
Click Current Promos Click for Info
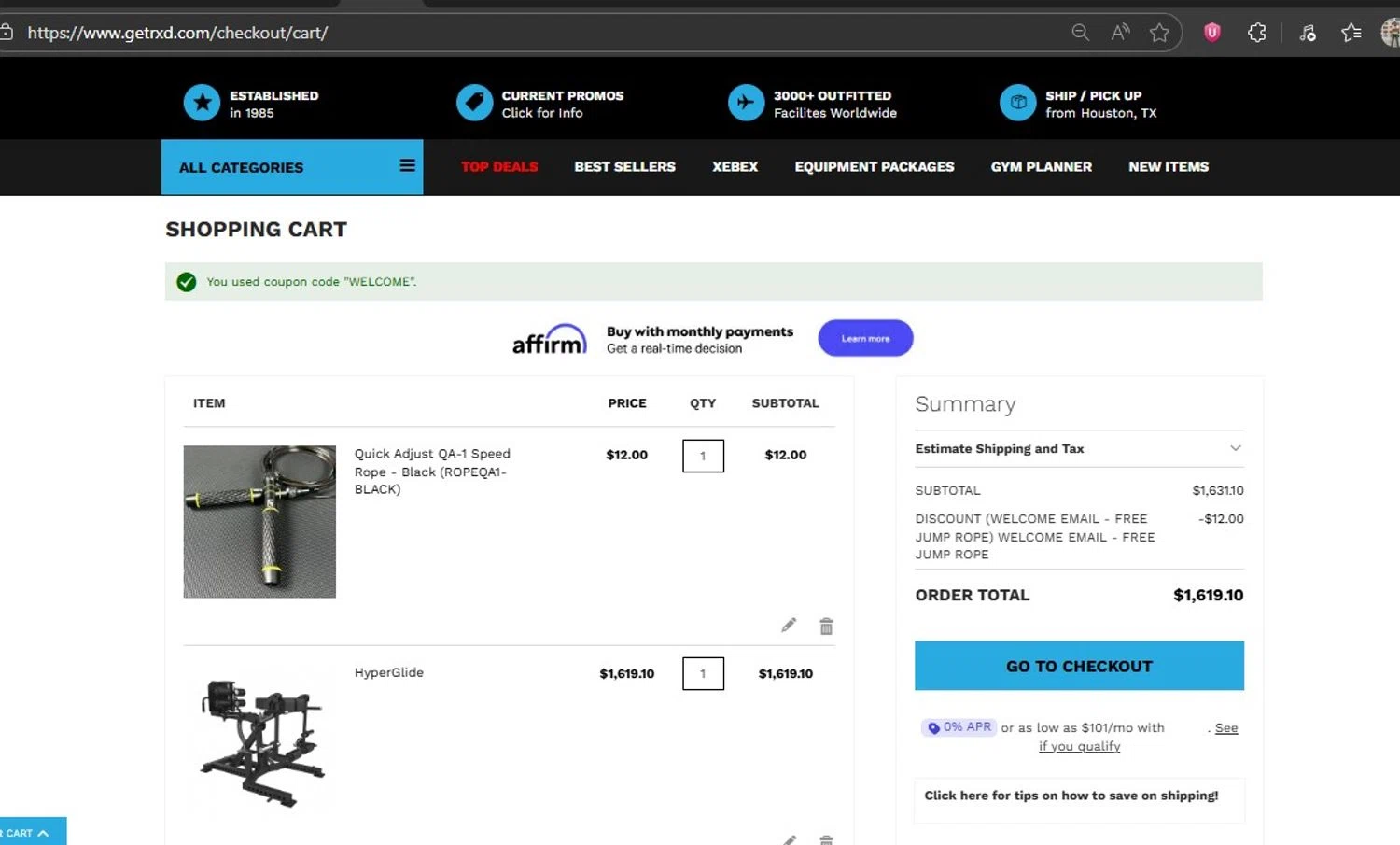563,104
